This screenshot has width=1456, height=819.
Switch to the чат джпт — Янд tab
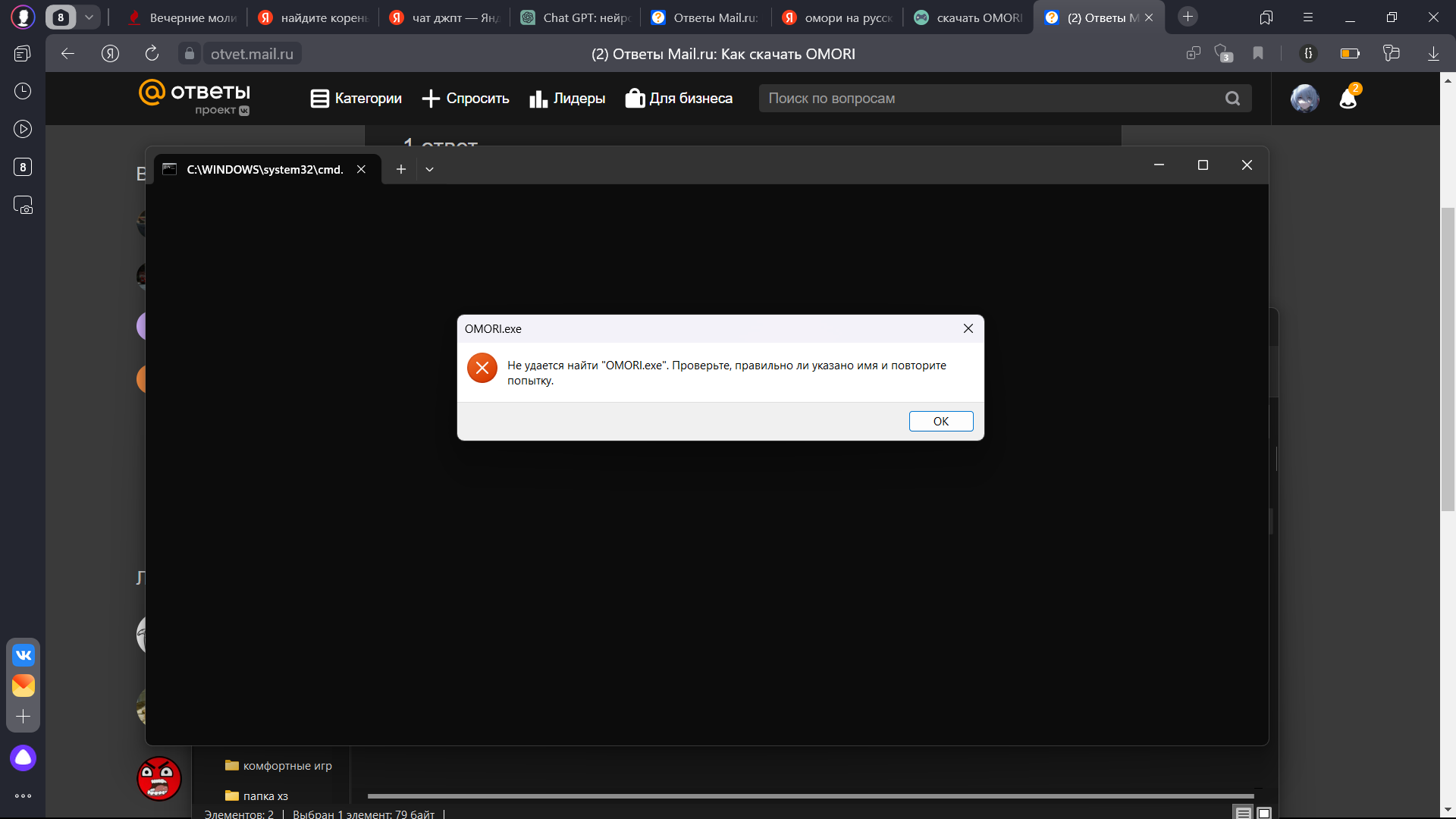[444, 17]
